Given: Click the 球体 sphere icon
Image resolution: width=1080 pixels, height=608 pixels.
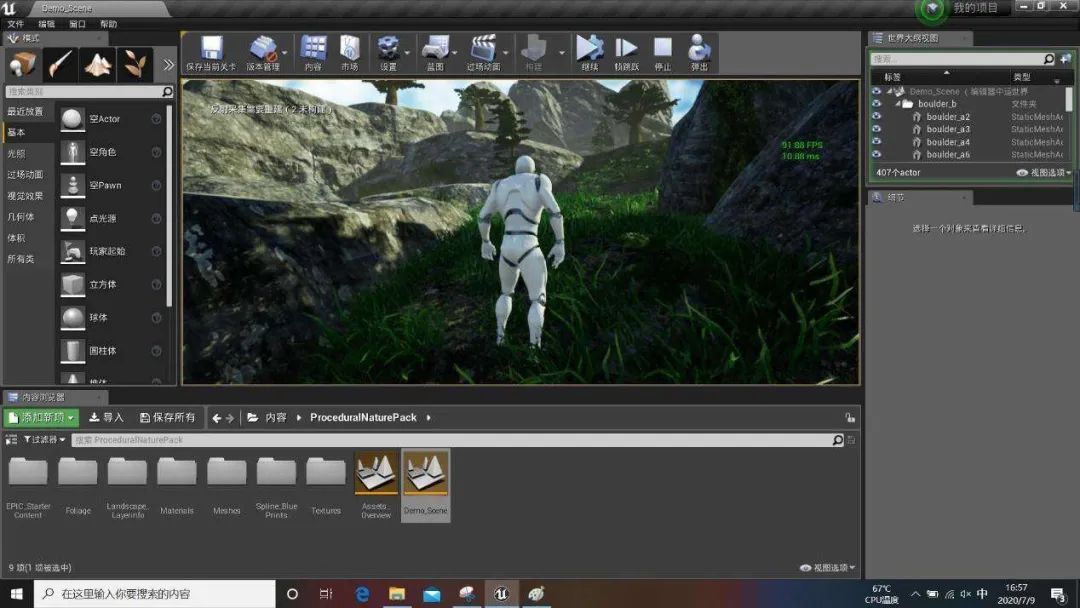Looking at the screenshot, I should pyautogui.click(x=72, y=317).
